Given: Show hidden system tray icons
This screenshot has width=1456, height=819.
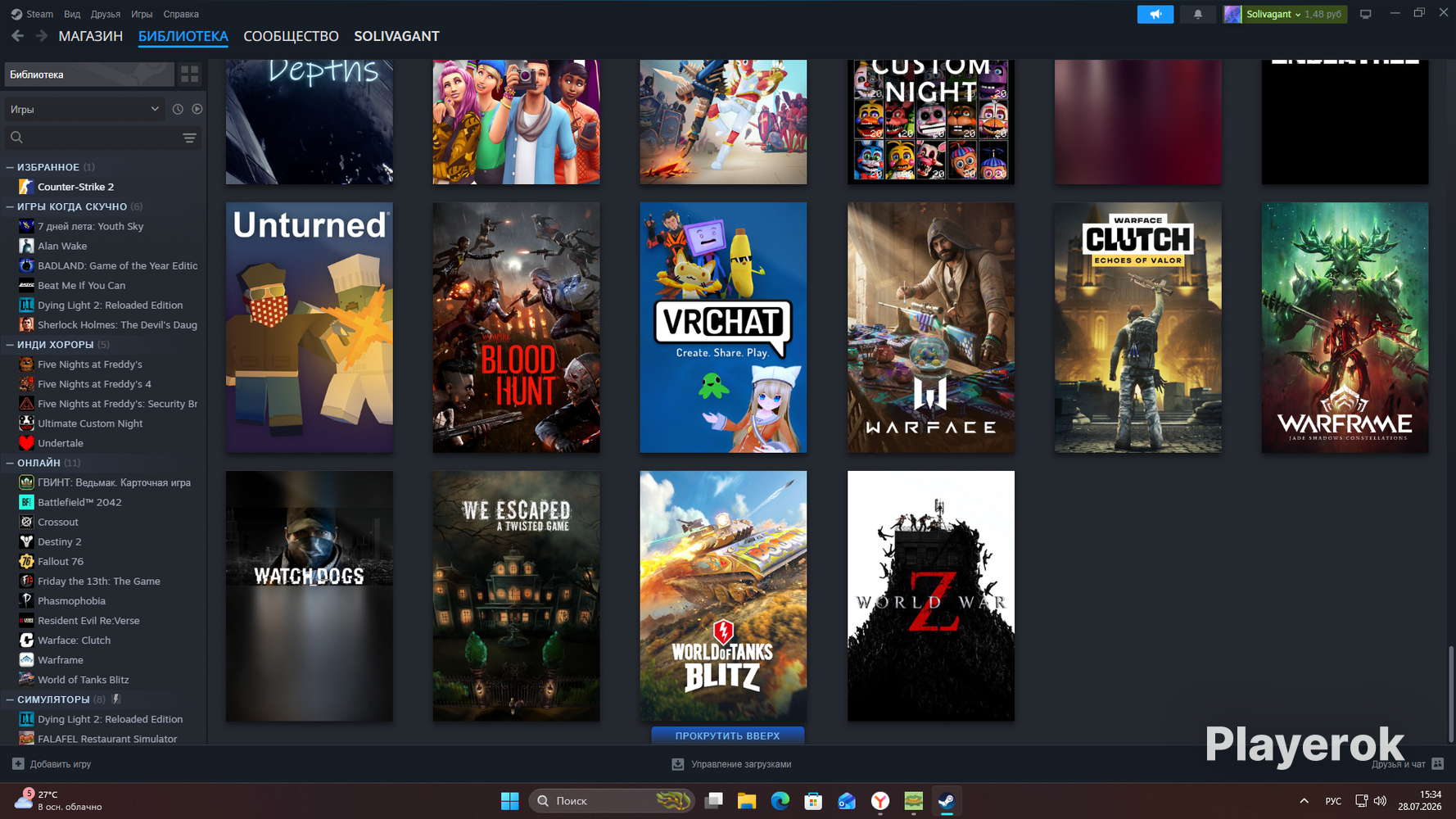Looking at the screenshot, I should click(1304, 801).
